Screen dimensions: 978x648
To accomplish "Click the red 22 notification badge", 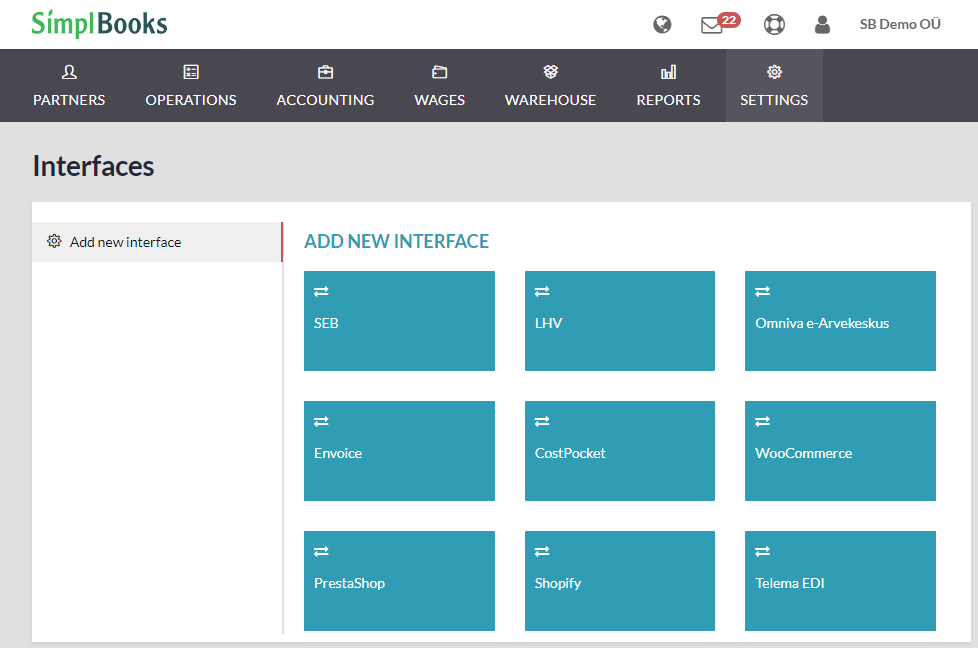I will (729, 20).
